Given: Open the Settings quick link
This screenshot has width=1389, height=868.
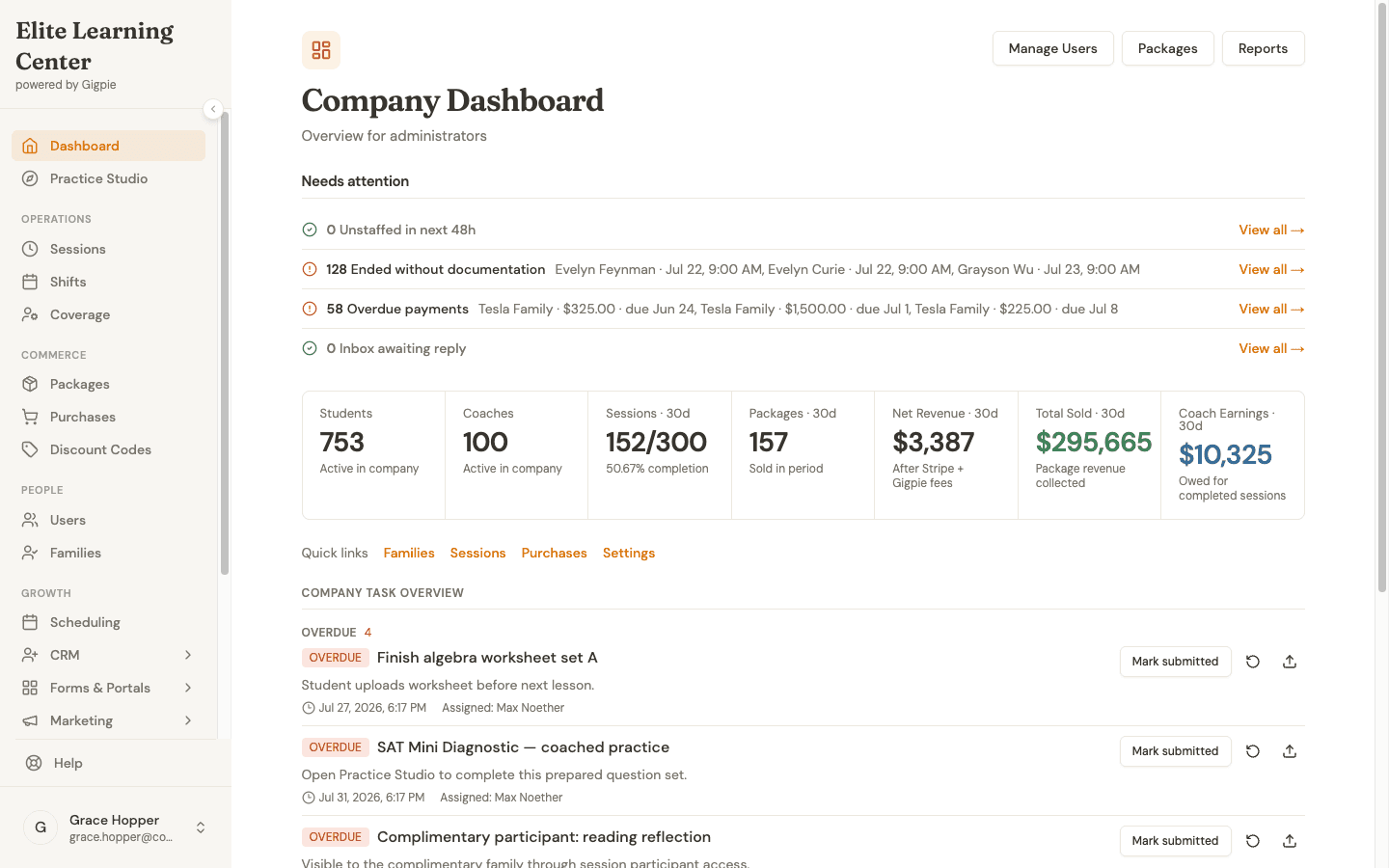Looking at the screenshot, I should click(629, 553).
